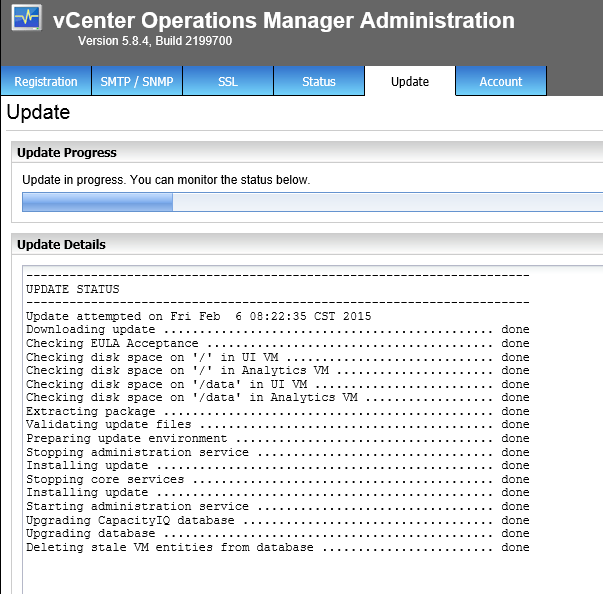Click the 'Stopping core services' log line

tap(278, 479)
